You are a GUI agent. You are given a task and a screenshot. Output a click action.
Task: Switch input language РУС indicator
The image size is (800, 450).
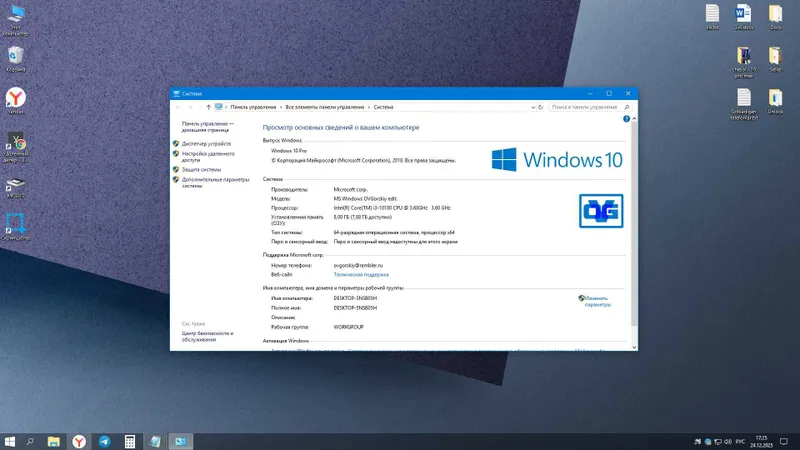tap(740, 442)
